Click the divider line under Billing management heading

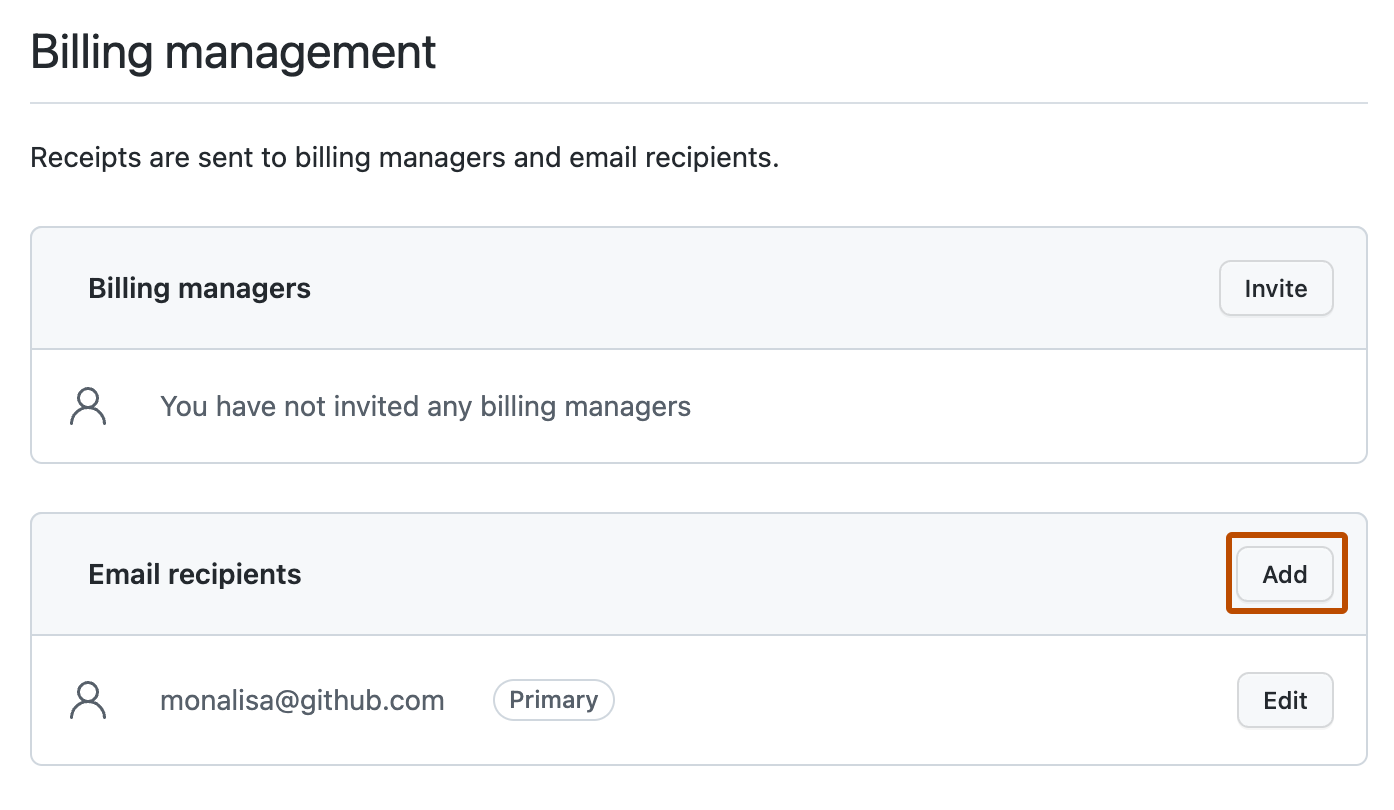tap(698, 103)
